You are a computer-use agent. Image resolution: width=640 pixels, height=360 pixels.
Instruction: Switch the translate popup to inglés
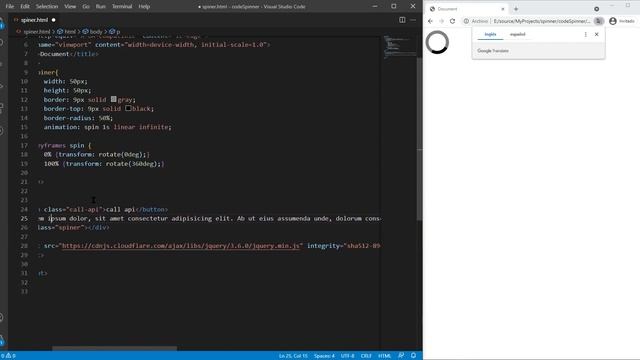point(490,34)
